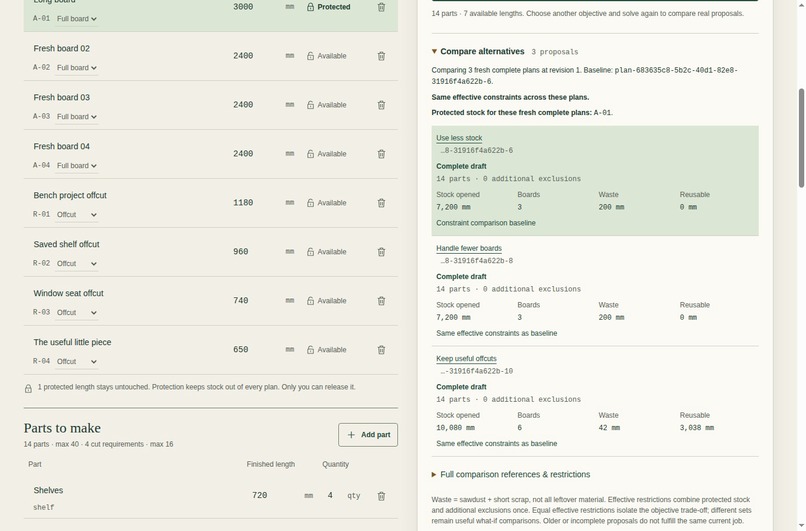Open stock type dropdown for A-04

77,166
